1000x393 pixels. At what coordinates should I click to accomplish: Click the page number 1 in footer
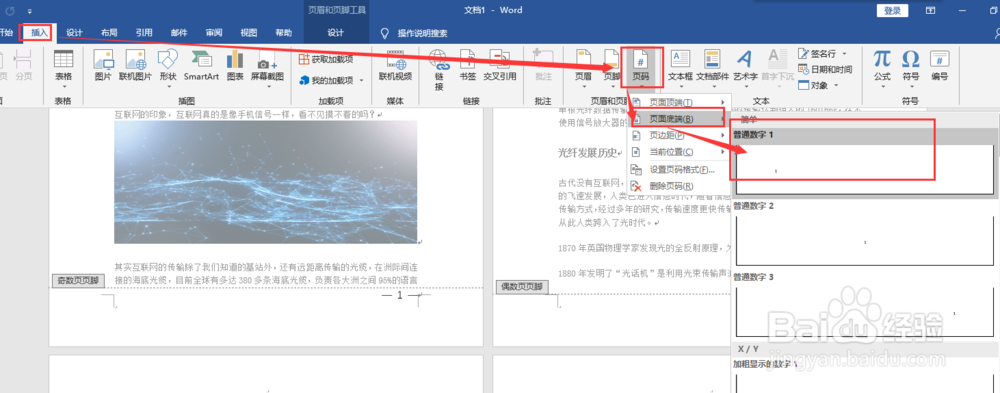coord(400,295)
